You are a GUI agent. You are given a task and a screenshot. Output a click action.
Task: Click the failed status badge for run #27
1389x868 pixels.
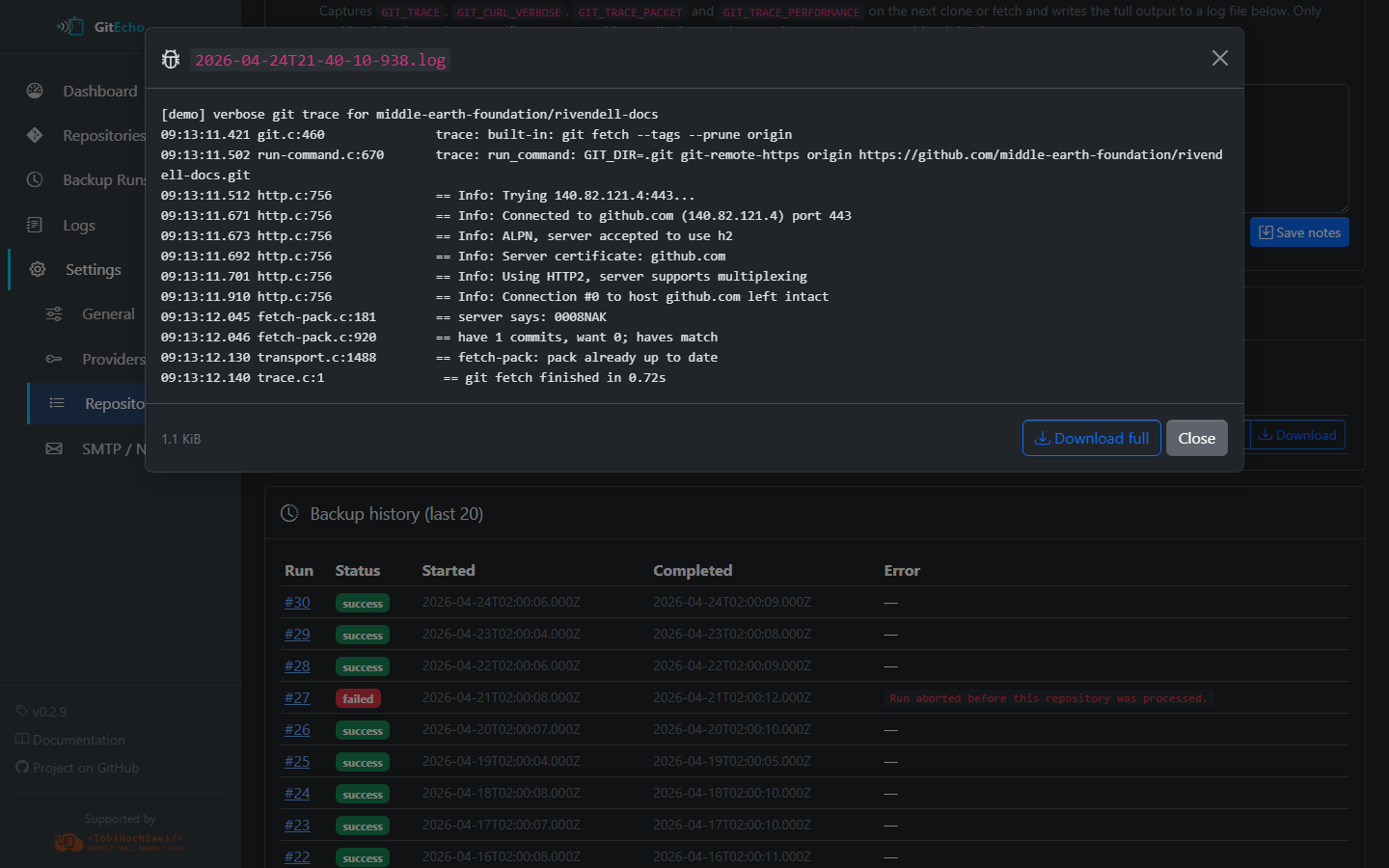pyautogui.click(x=358, y=699)
